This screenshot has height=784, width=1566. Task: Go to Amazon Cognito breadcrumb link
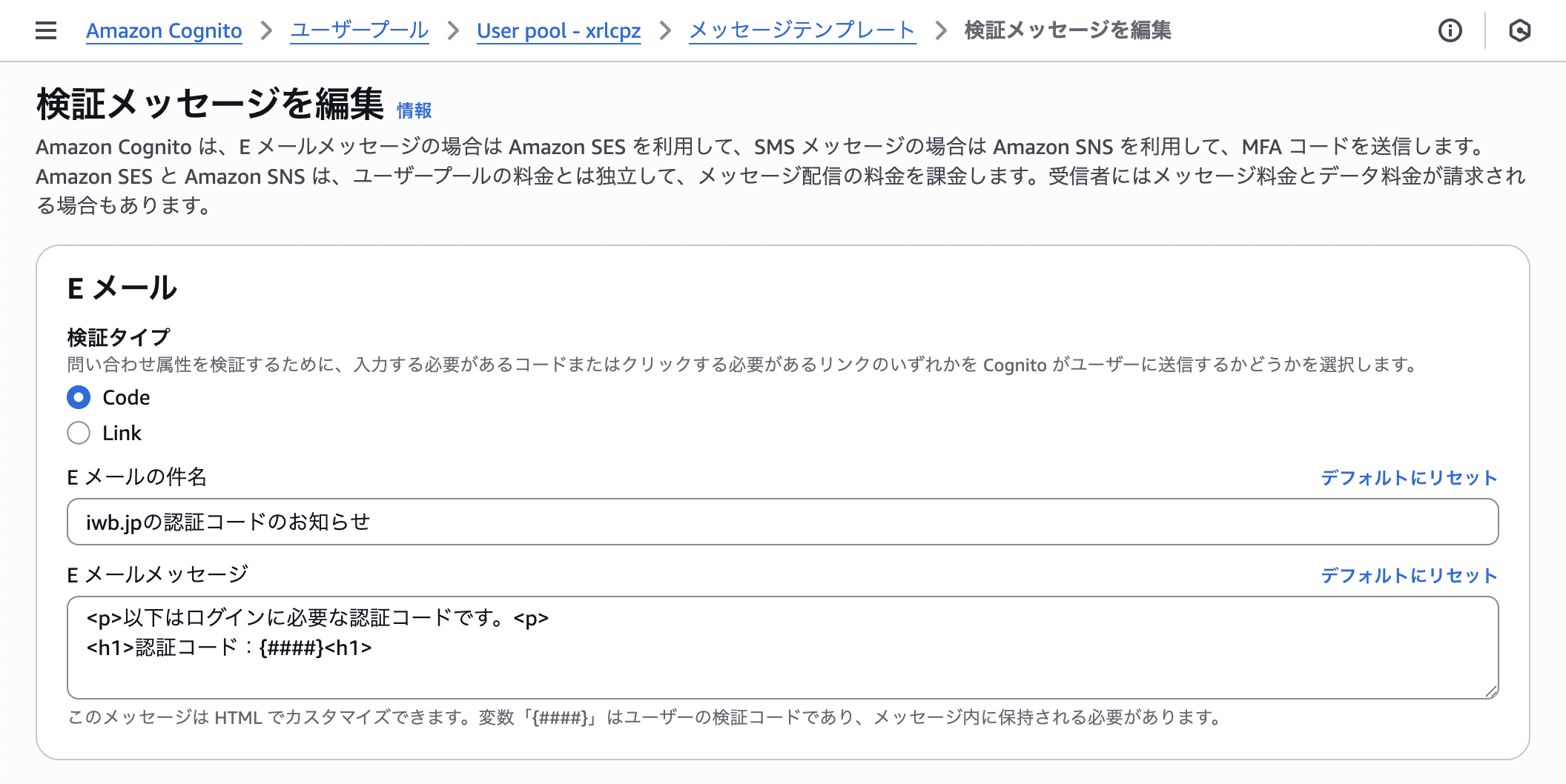point(164,30)
